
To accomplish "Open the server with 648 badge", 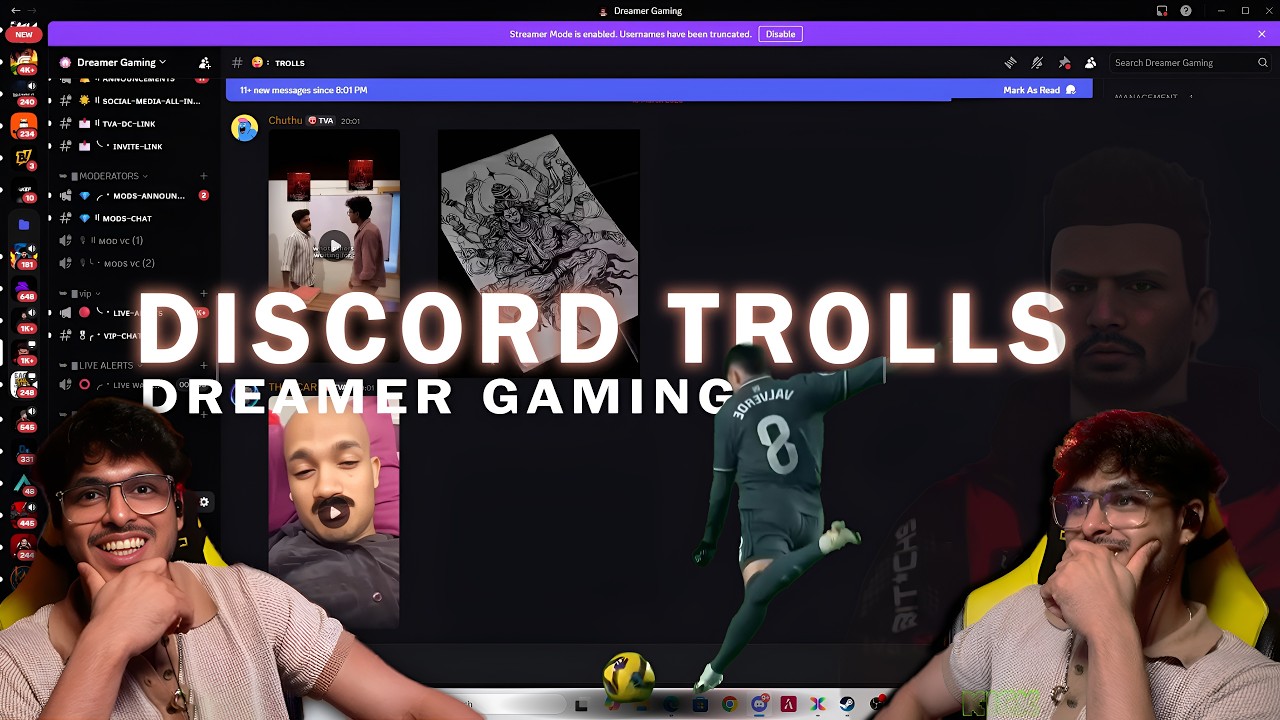I will [x=24, y=289].
